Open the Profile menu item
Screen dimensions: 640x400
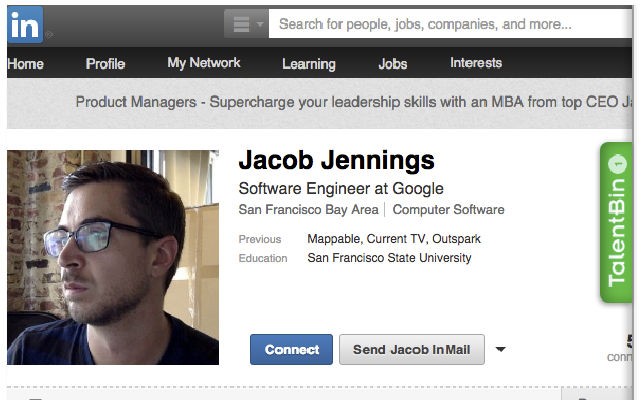pos(105,64)
